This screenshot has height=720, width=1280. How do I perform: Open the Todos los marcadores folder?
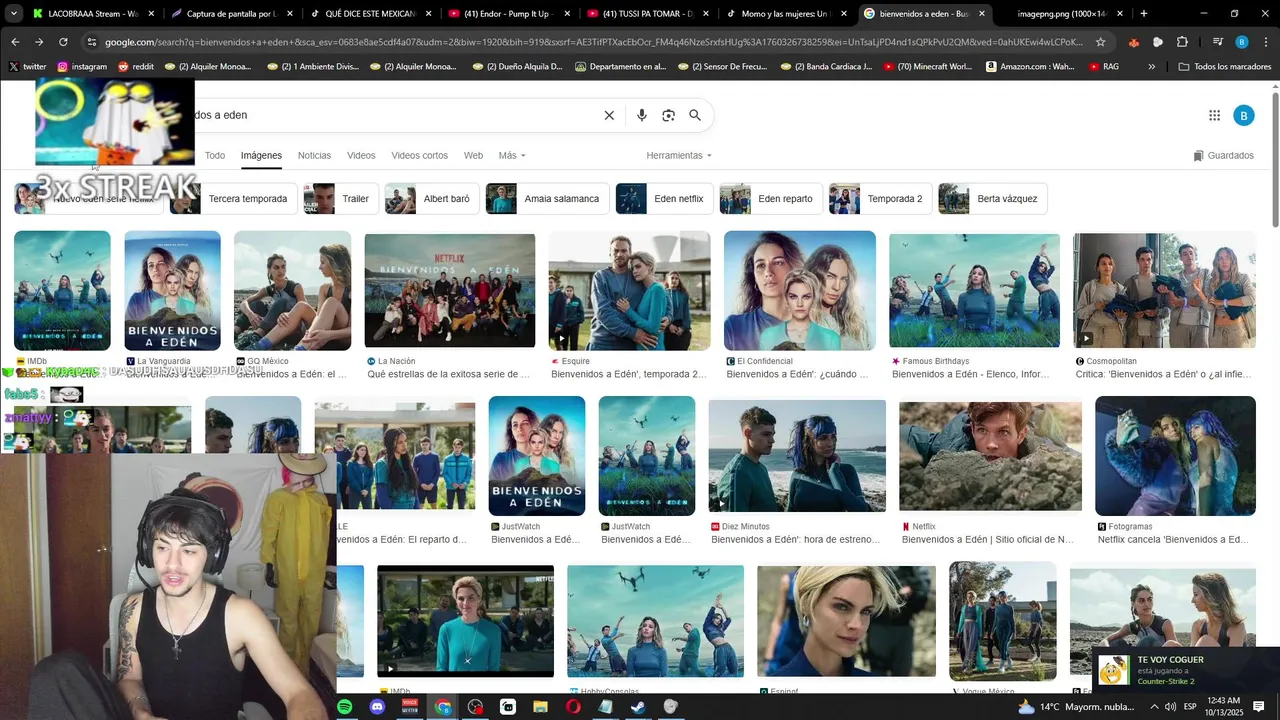tap(1224, 66)
